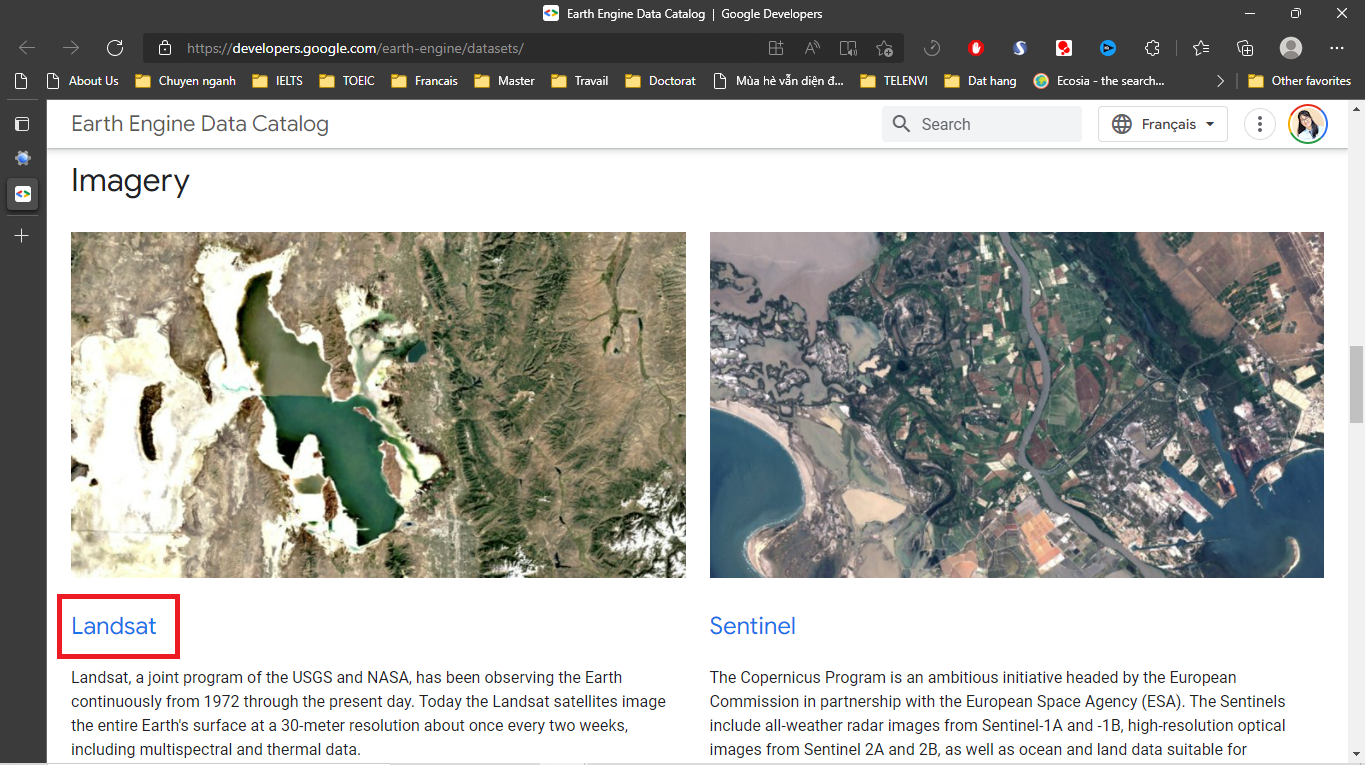The image size is (1365, 765).
Task: Open the red-and-white extension icon
Action: point(1064,48)
